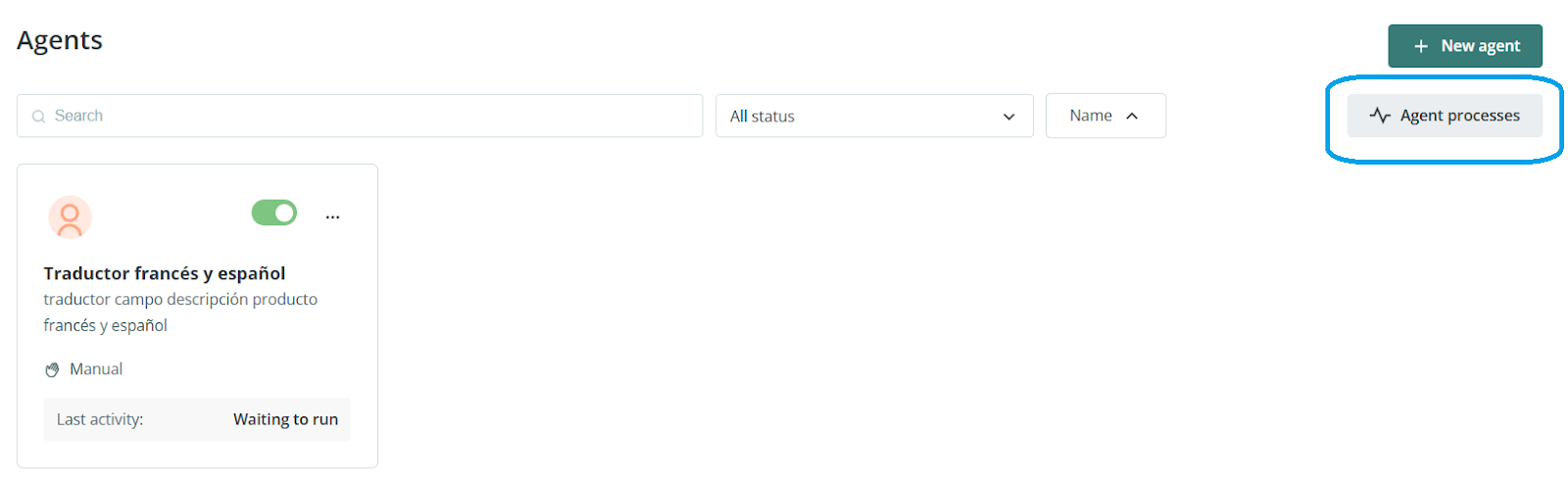
Task: Click the Waiting to run status text
Action: 285,419
